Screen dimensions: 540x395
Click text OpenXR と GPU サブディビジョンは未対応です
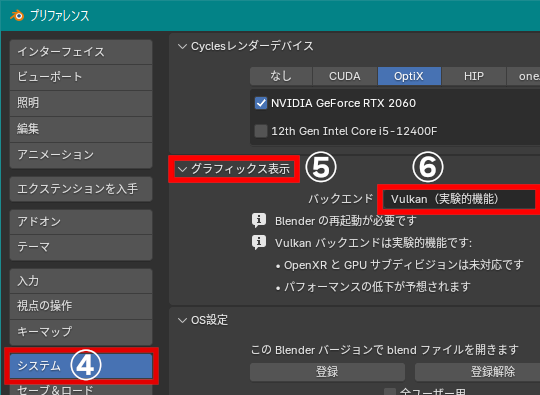tap(404, 265)
